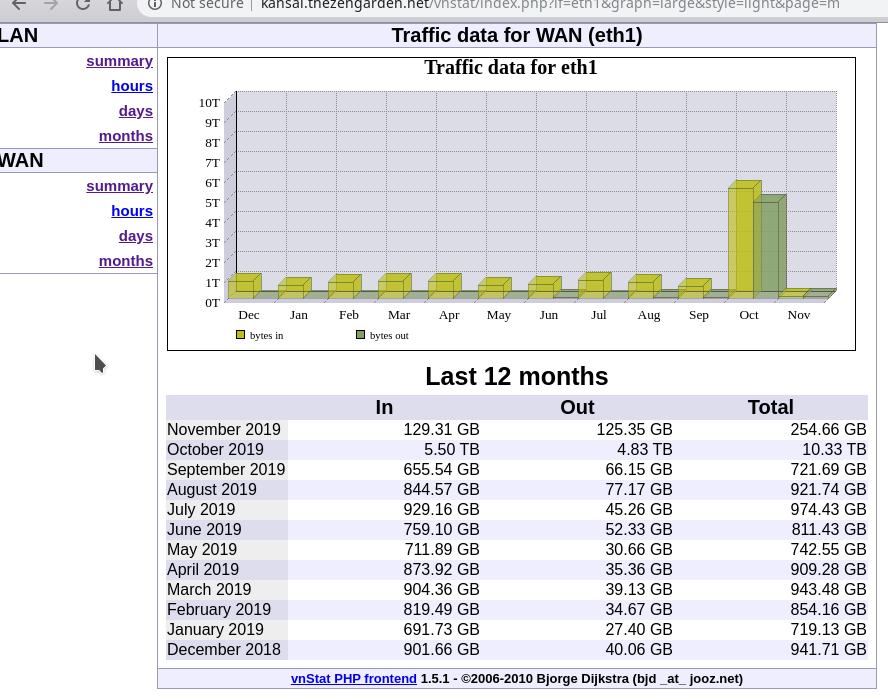The width and height of the screenshot is (888, 699).
Task: Select the 'January 2019' row label
Action: [x=215, y=629]
